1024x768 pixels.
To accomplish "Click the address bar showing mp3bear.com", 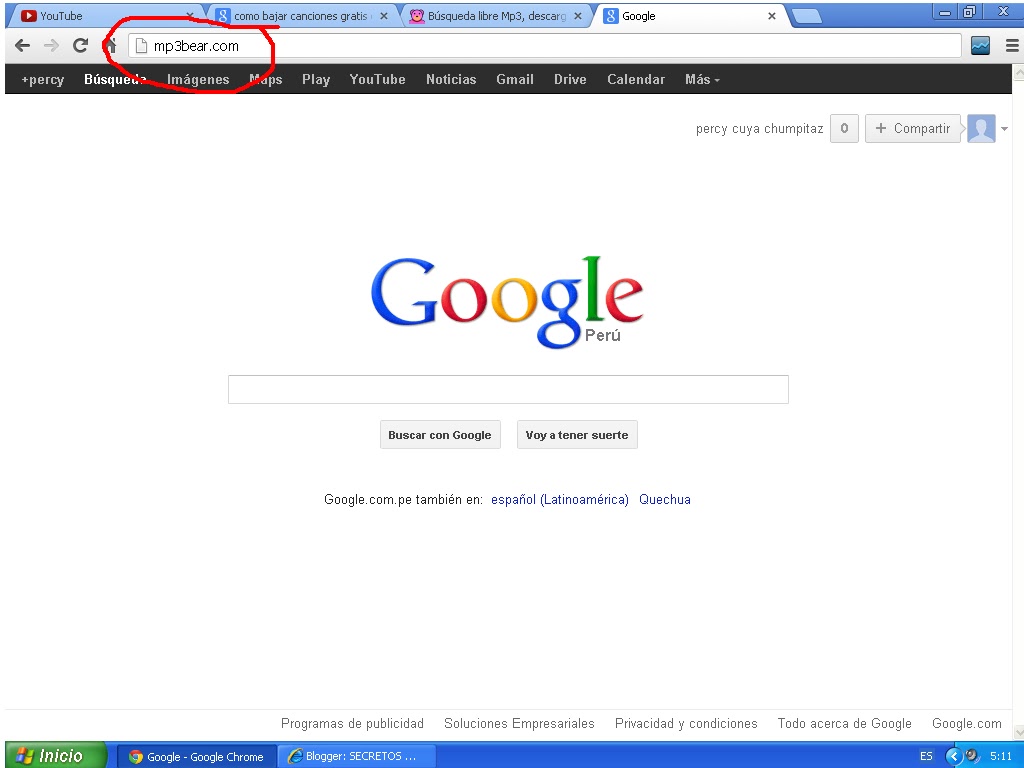I will coord(545,46).
